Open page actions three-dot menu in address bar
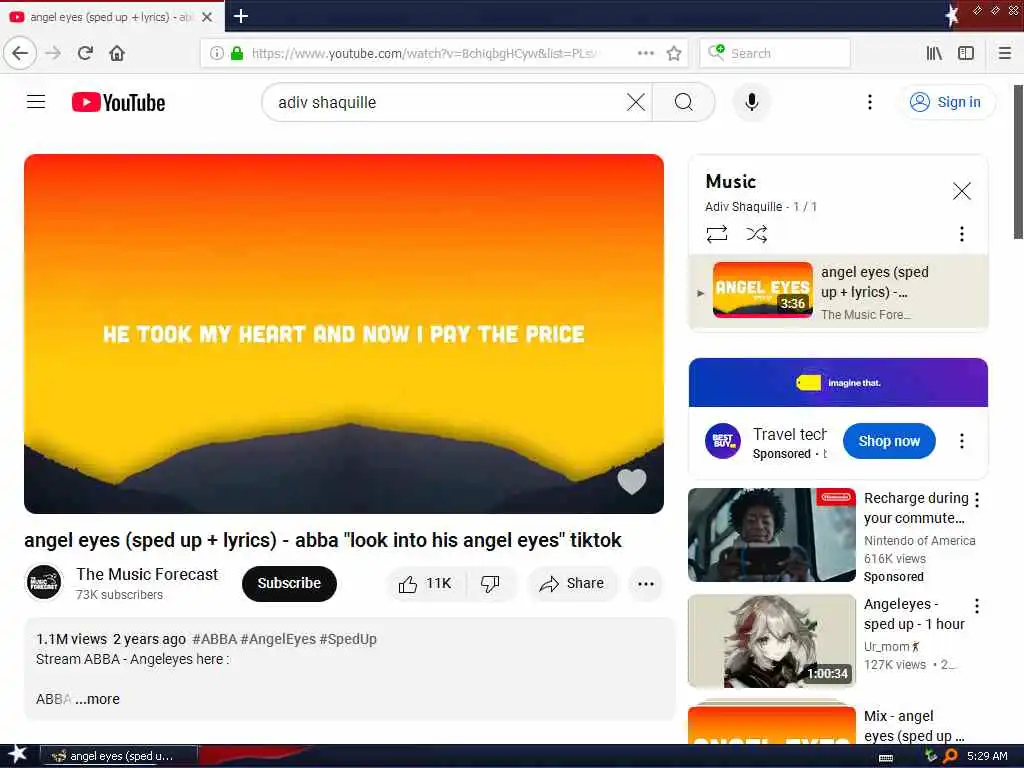Image resolution: width=1024 pixels, height=768 pixels. 645,53
